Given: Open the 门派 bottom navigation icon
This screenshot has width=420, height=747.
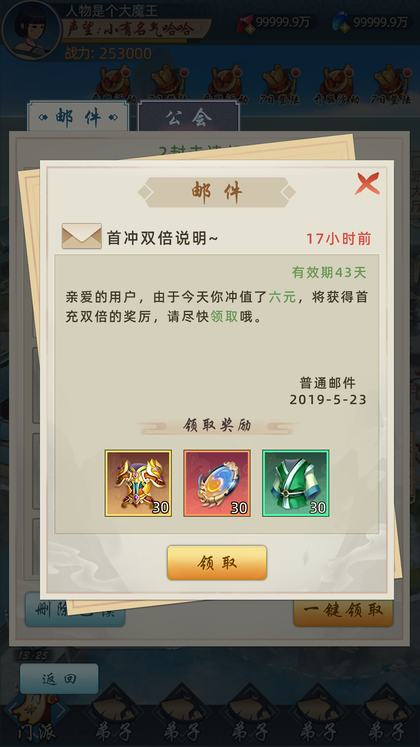Looking at the screenshot, I should pyautogui.click(x=34, y=716).
